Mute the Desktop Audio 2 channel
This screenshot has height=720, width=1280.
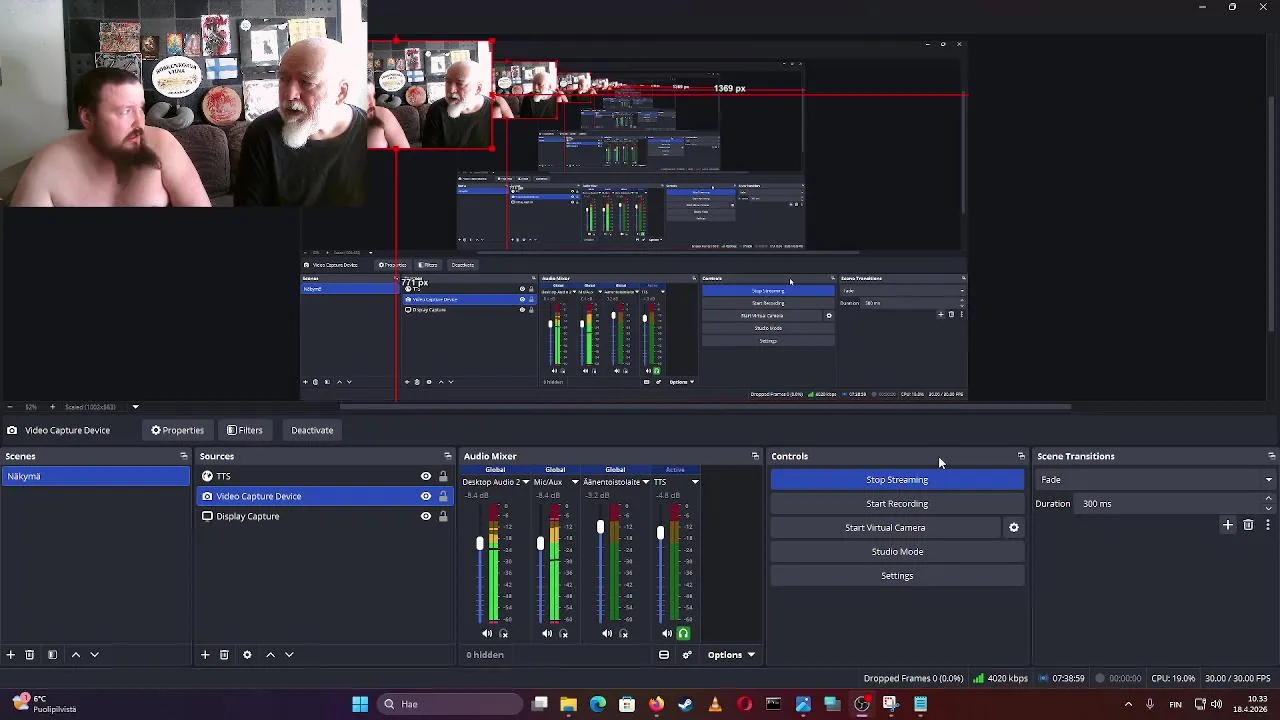point(487,633)
